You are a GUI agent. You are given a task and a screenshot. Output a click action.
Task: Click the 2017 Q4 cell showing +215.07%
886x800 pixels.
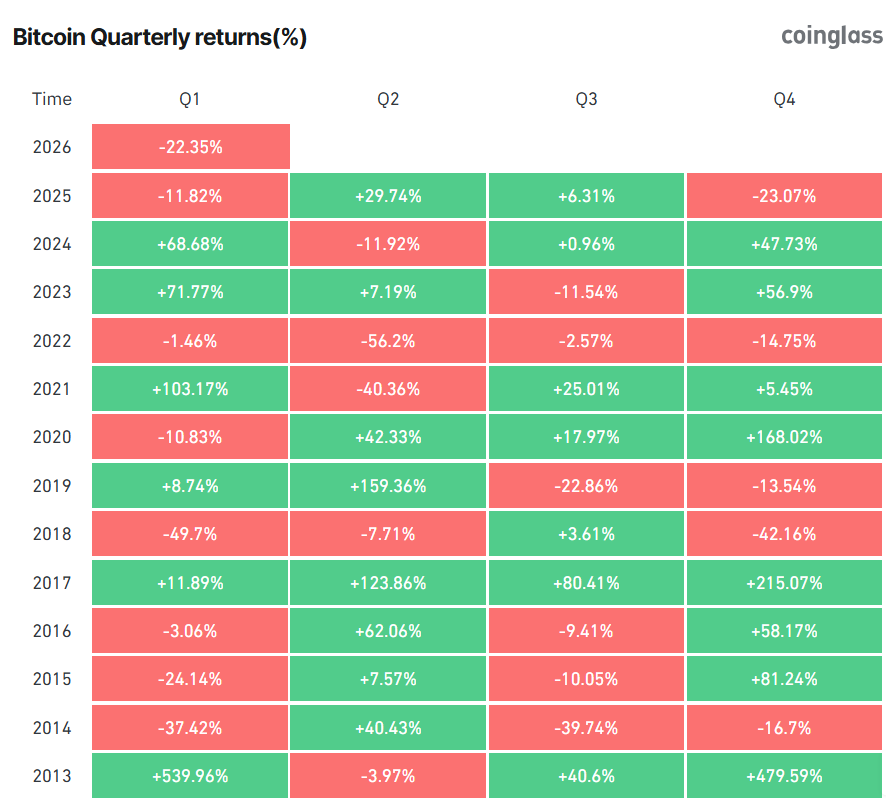[784, 582]
